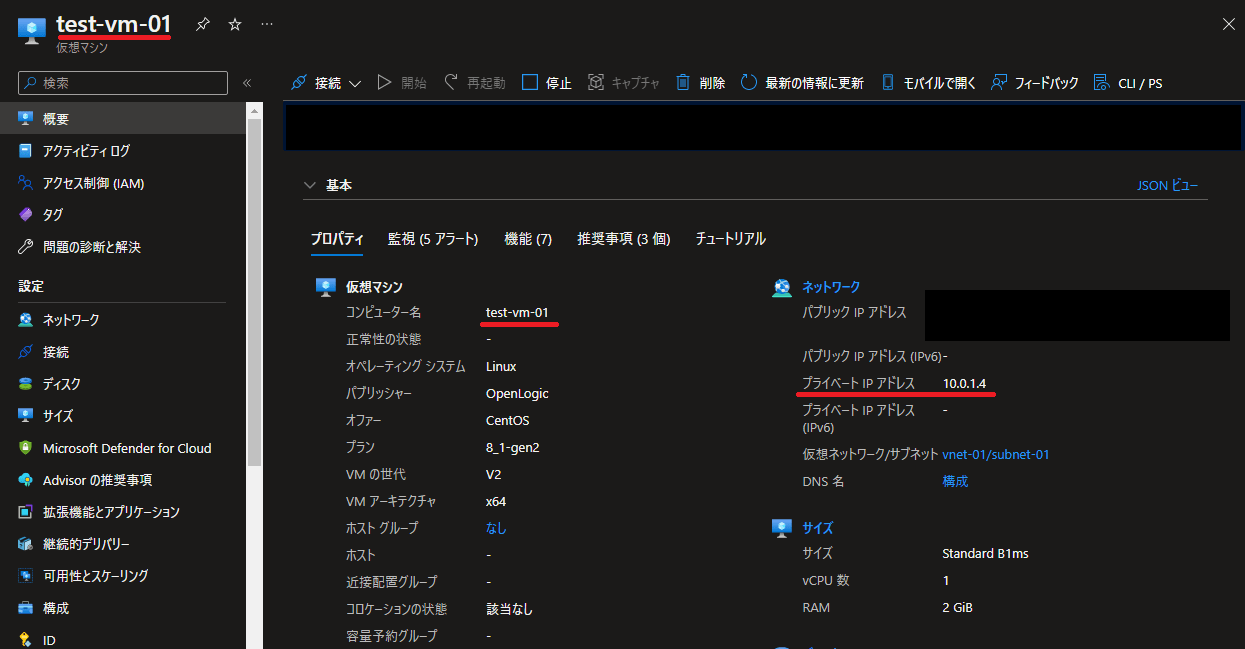Open the JSON ビュー link

coord(1167,185)
